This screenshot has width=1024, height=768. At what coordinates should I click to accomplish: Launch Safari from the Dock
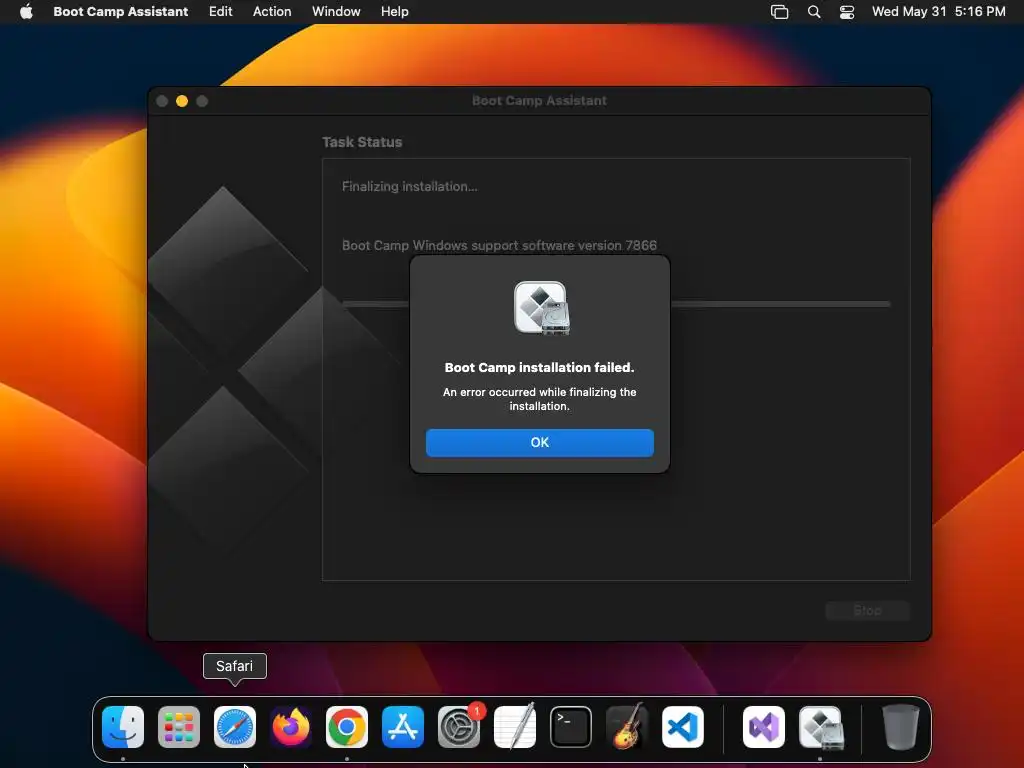tap(235, 726)
